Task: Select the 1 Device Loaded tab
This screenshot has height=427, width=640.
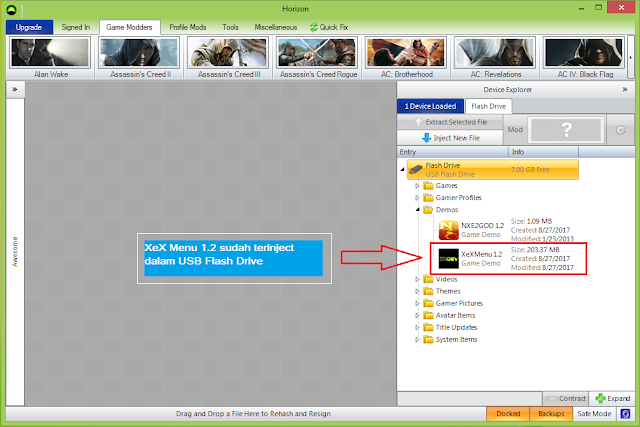Action: 430,106
